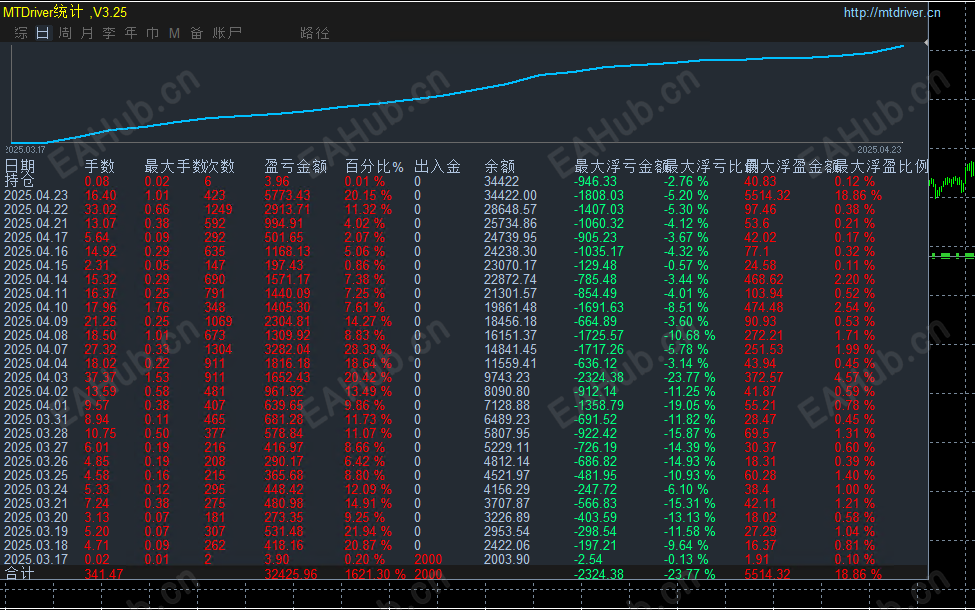Click floating profit 468.62
This screenshot has height=610, width=975.
click(x=764, y=279)
